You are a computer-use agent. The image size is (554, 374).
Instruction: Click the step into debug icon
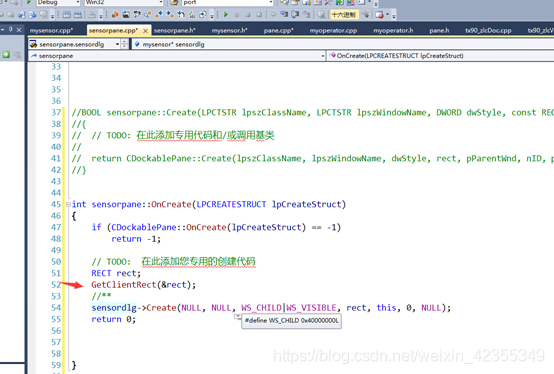[x=284, y=14]
